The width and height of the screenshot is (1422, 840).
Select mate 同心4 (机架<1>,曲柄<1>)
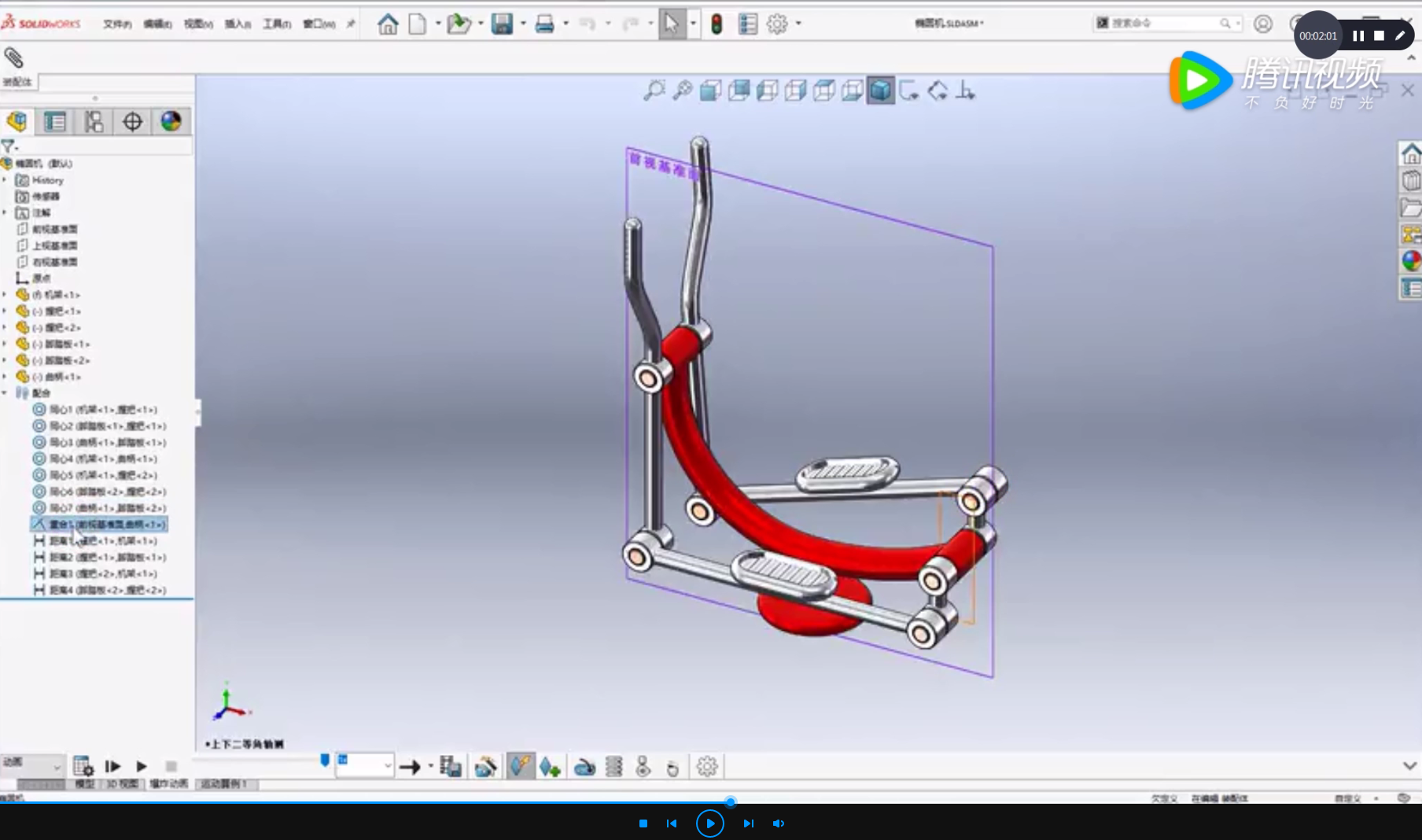[94, 459]
